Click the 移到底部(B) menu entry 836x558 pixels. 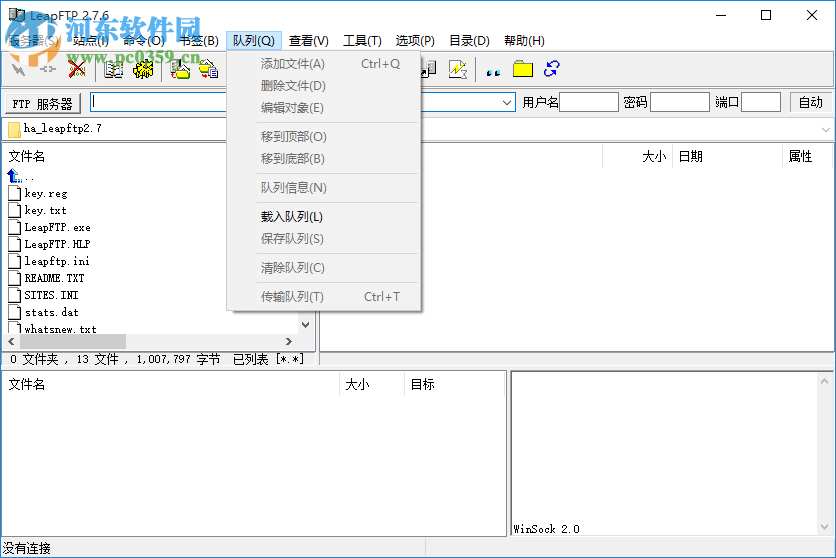[324, 159]
